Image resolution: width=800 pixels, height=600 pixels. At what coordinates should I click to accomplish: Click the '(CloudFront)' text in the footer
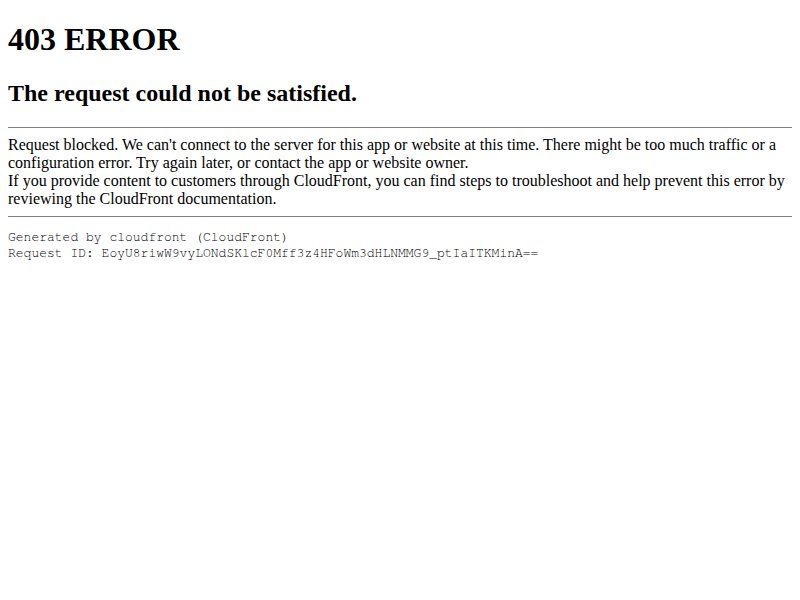[242, 237]
